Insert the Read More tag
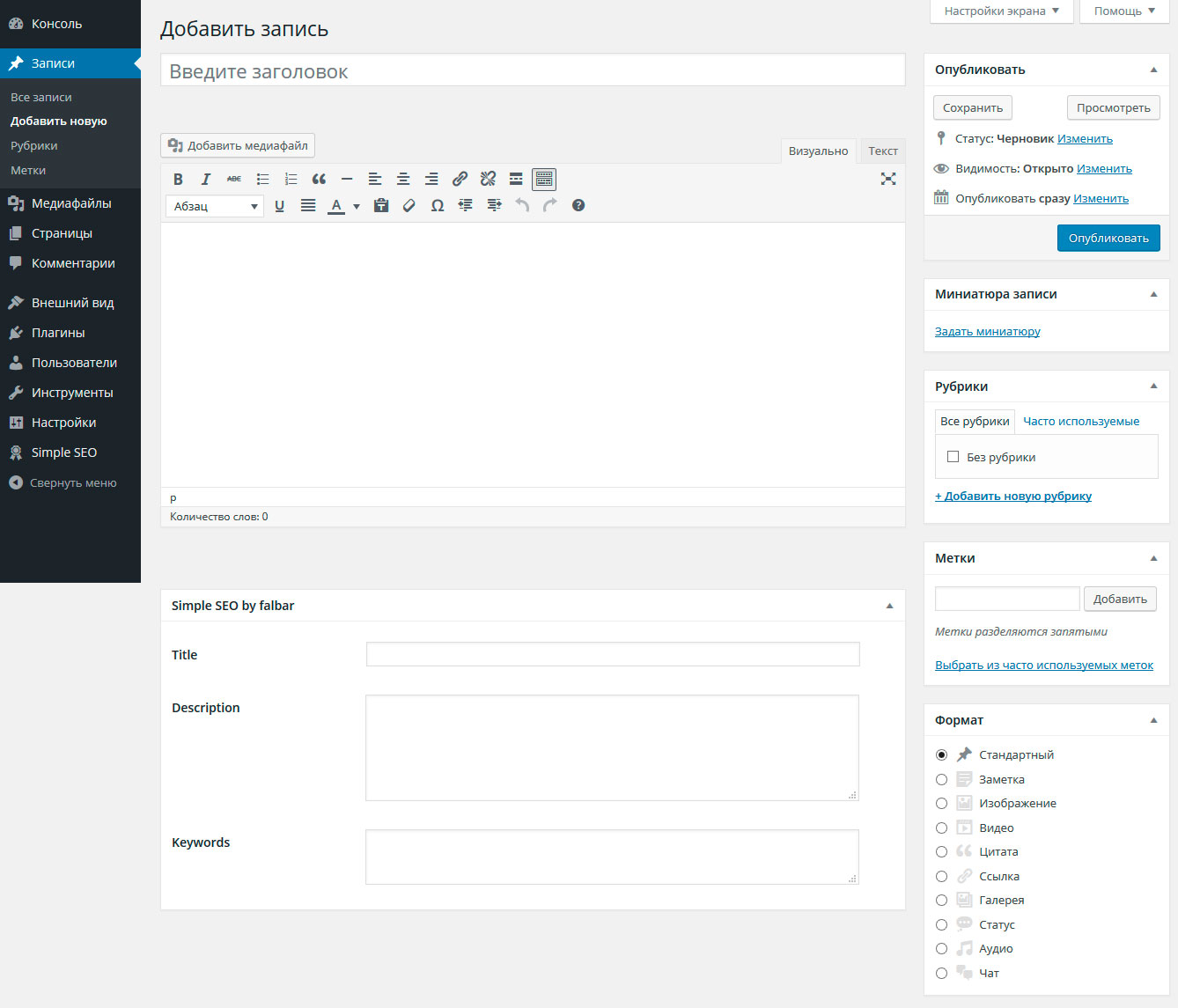1178x1008 pixels. click(516, 179)
